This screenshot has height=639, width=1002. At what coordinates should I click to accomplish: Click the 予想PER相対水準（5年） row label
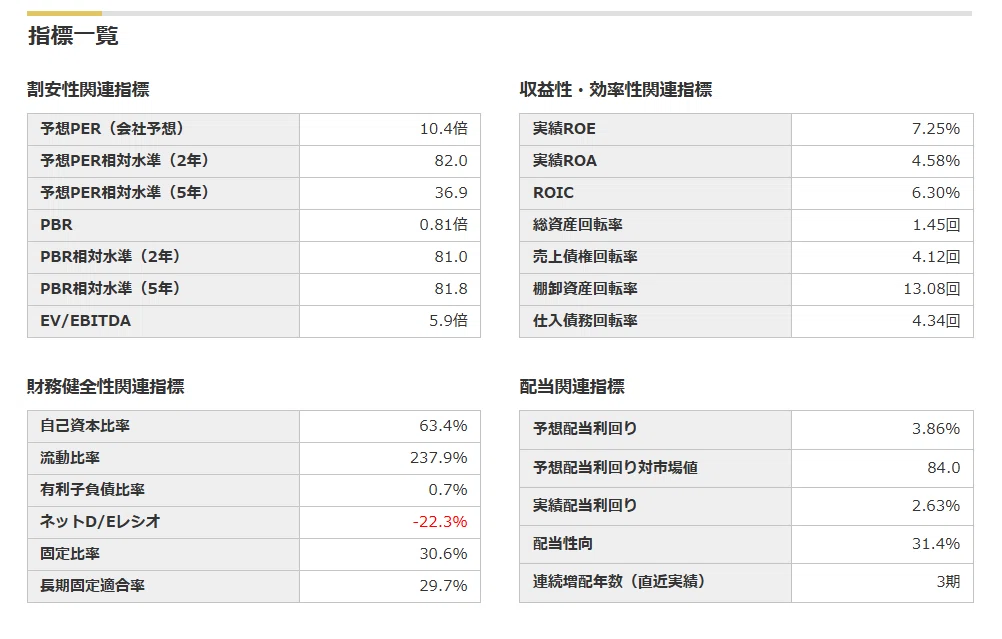125,193
